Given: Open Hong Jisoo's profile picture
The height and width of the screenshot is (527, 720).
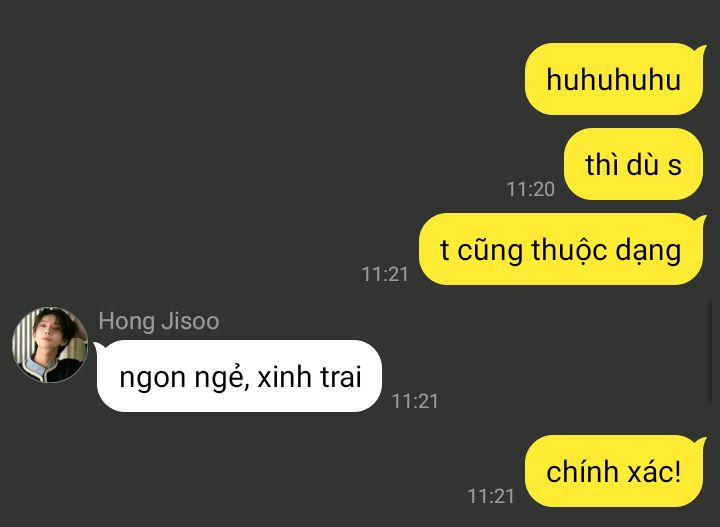Looking at the screenshot, I should [x=50, y=345].
